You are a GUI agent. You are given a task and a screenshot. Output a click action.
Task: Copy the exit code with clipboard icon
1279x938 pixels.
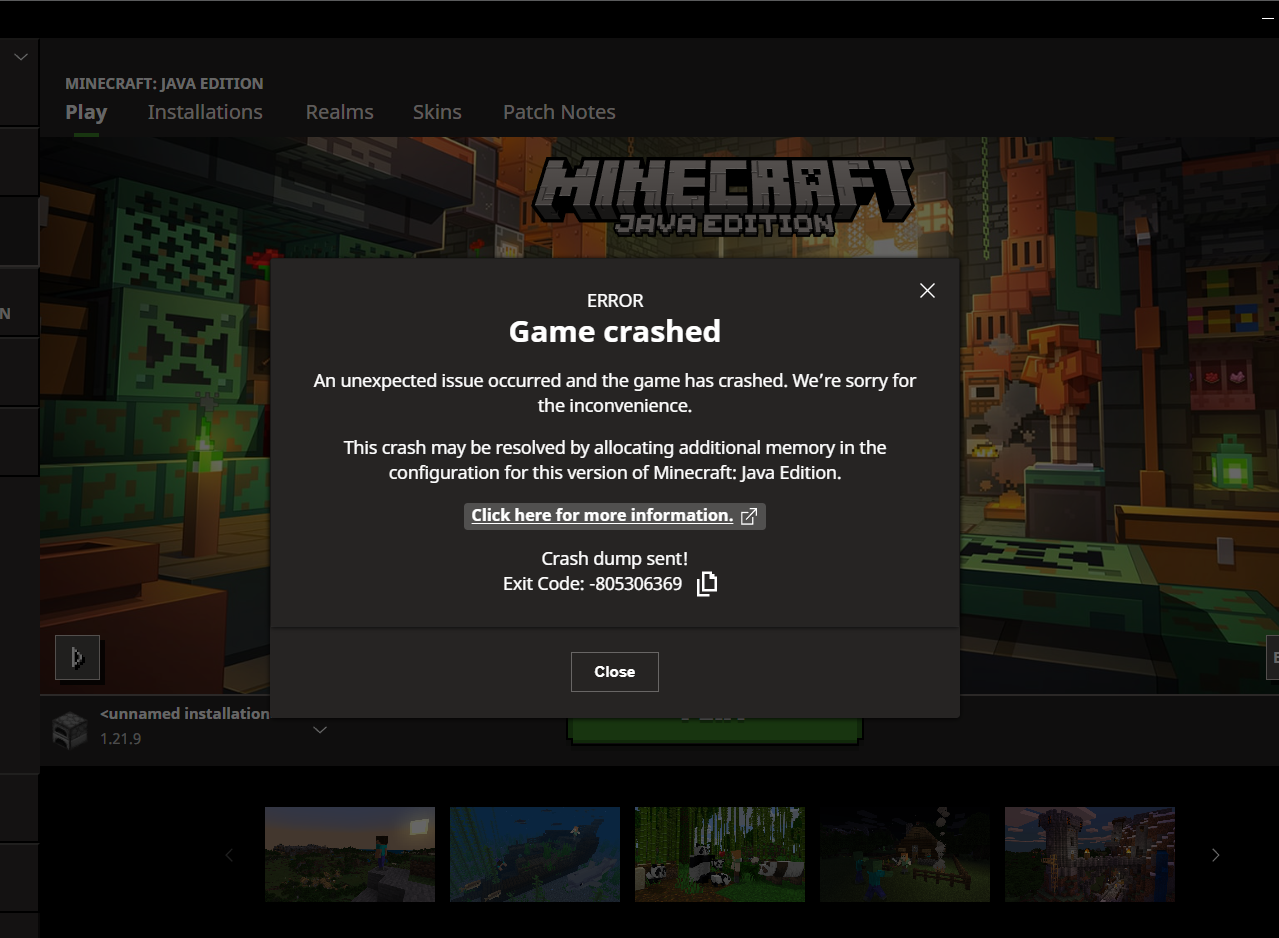pyautogui.click(x=707, y=584)
